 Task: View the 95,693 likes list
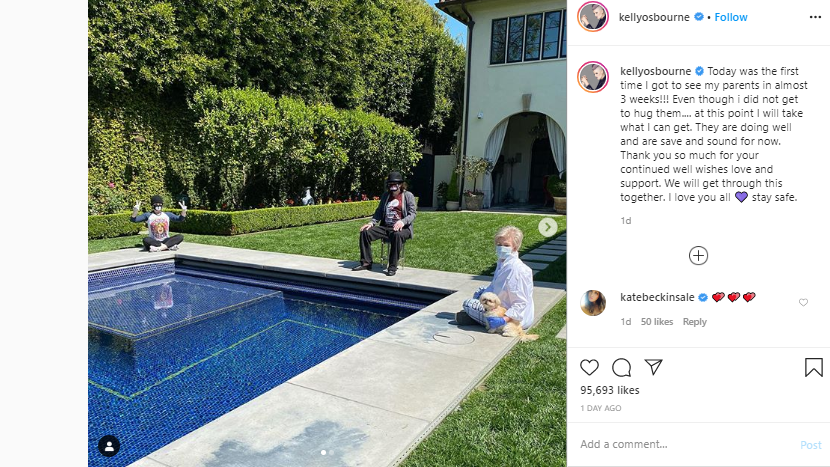click(610, 390)
